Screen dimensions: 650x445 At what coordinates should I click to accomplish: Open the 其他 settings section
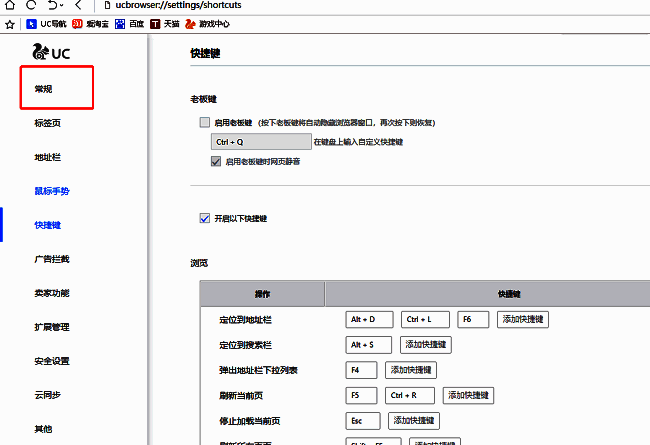[x=43, y=429]
